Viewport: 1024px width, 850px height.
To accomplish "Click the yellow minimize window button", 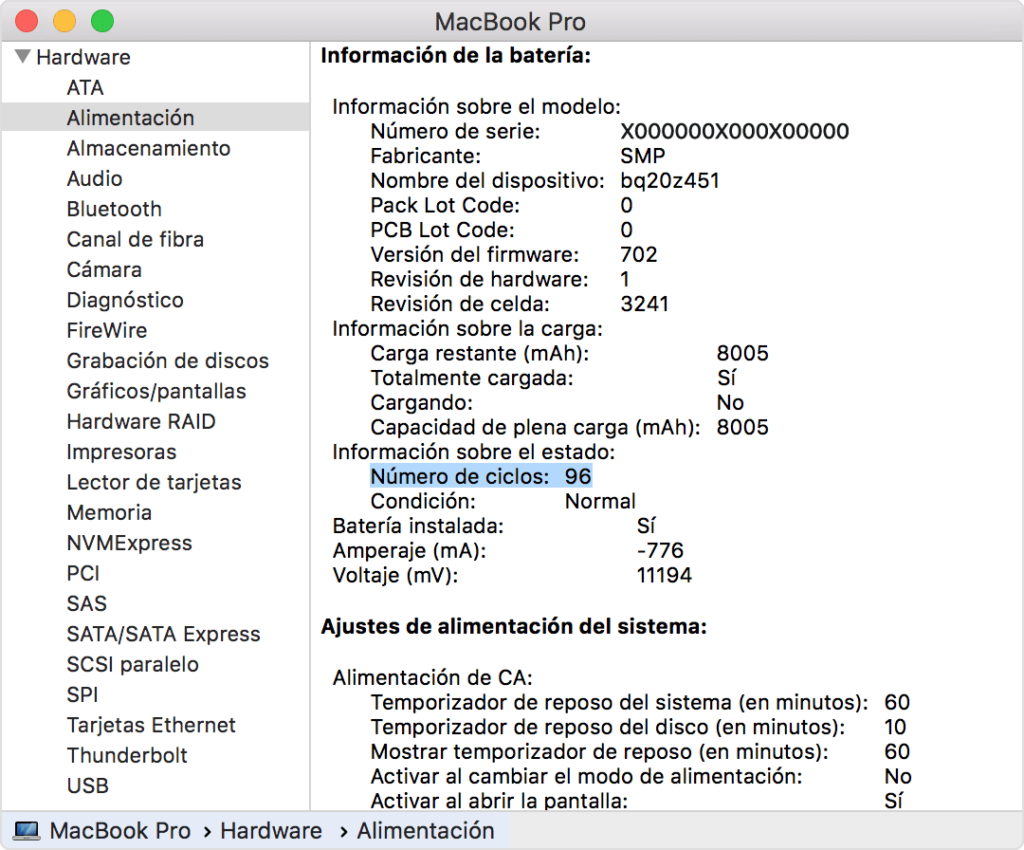I will pyautogui.click(x=65, y=21).
